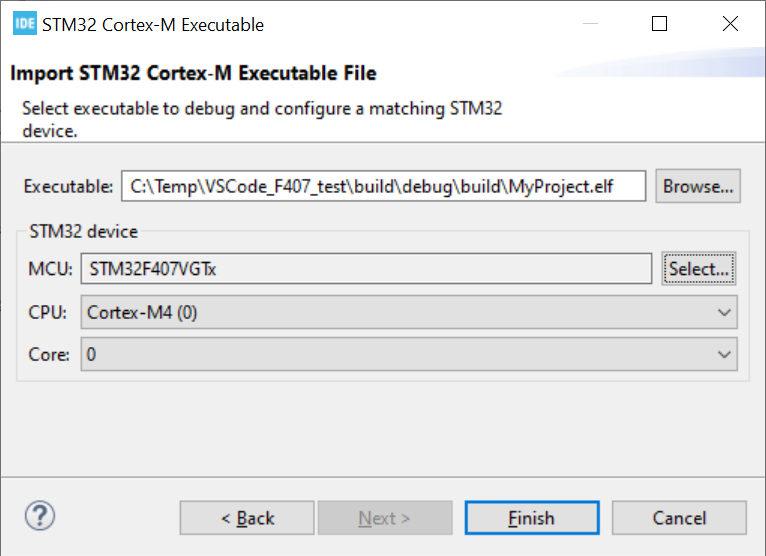Click the IDE icon in the title bar
This screenshot has height=556, width=766.
pyautogui.click(x=24, y=25)
